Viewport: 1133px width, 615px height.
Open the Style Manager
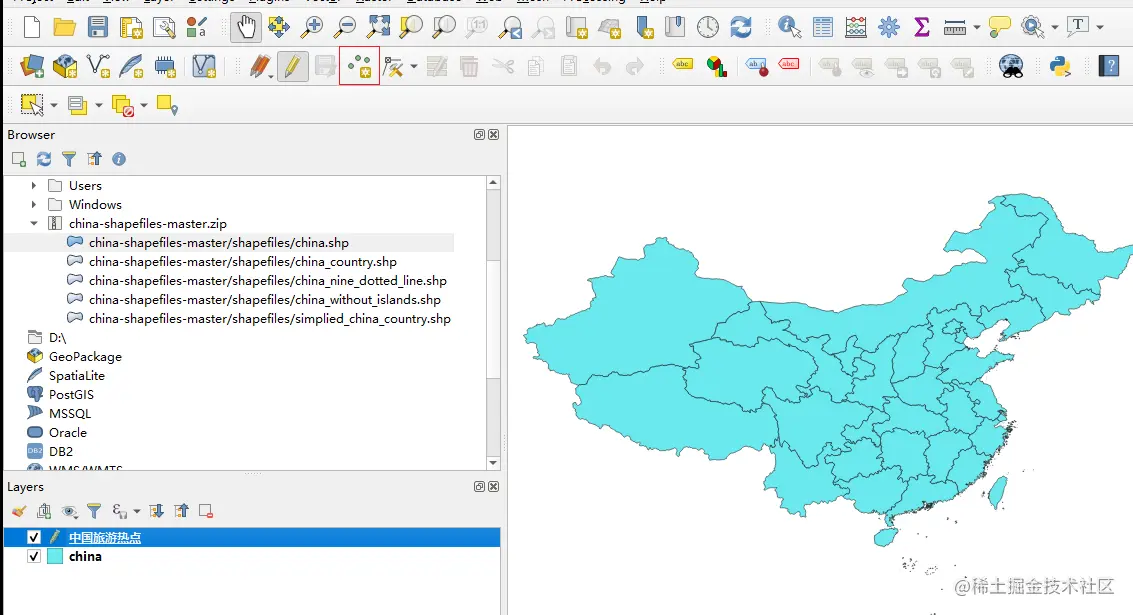pos(197,27)
